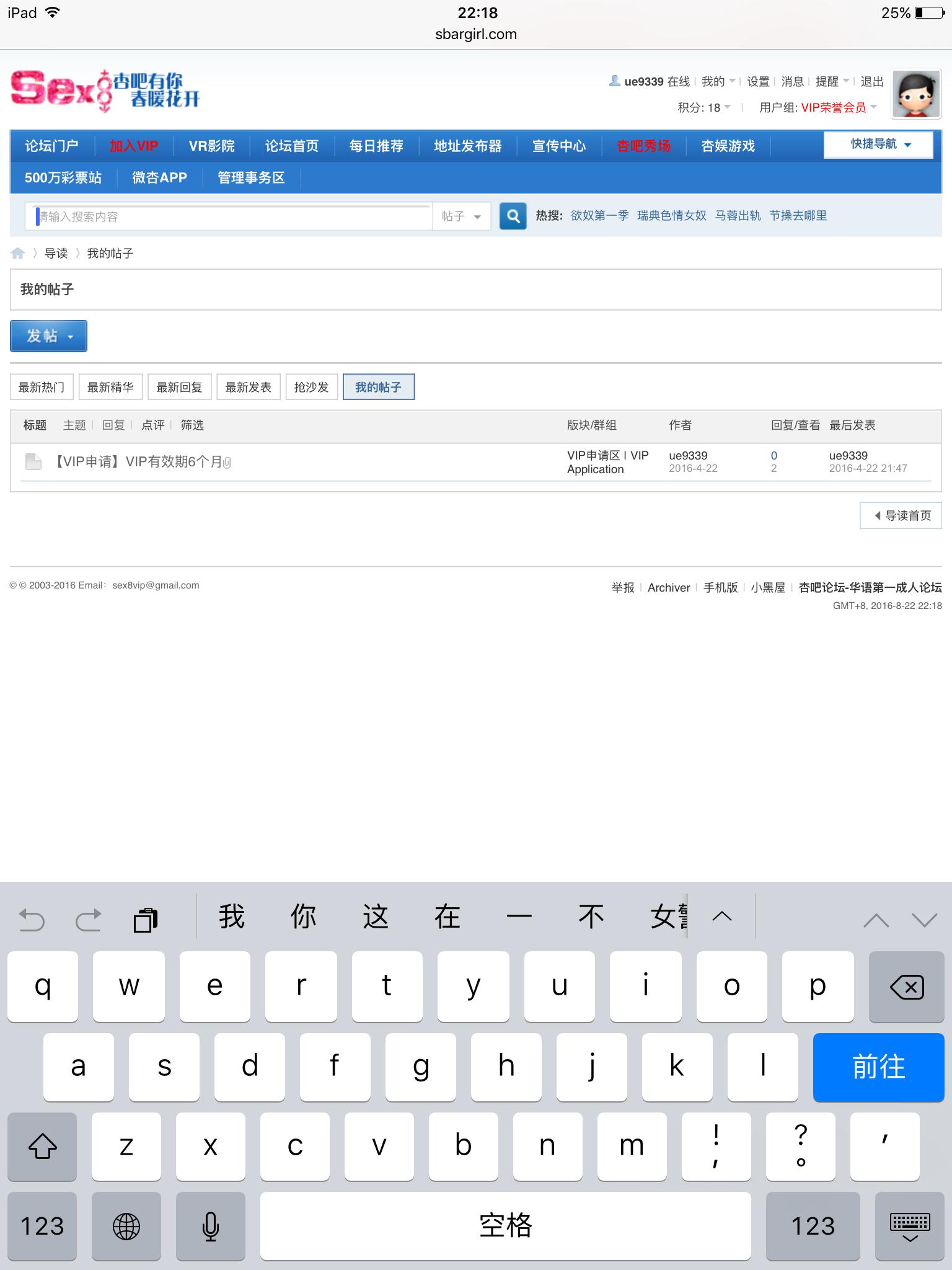Screen dimensions: 952x1270
Task: Expand the 我的 account dropdown
Action: click(718, 81)
